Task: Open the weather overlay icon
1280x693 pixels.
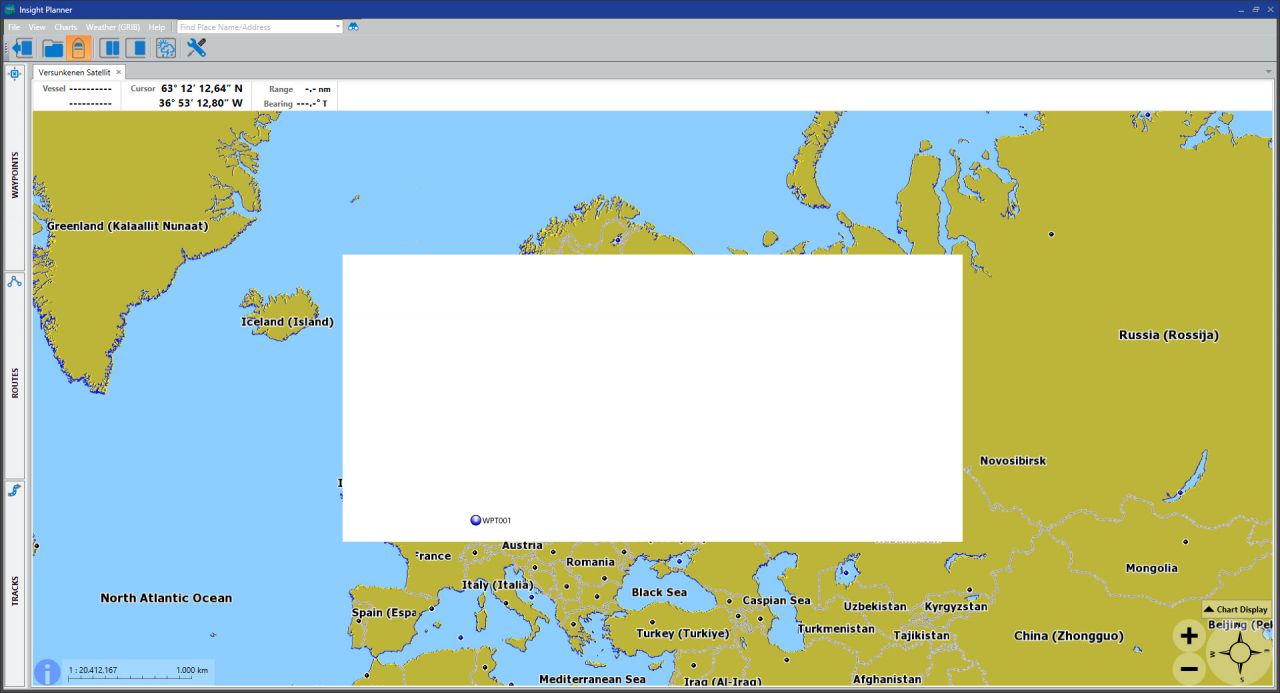Action: pos(166,48)
